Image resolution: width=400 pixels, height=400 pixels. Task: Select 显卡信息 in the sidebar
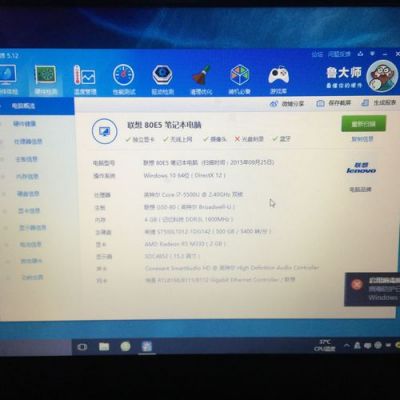29,211
